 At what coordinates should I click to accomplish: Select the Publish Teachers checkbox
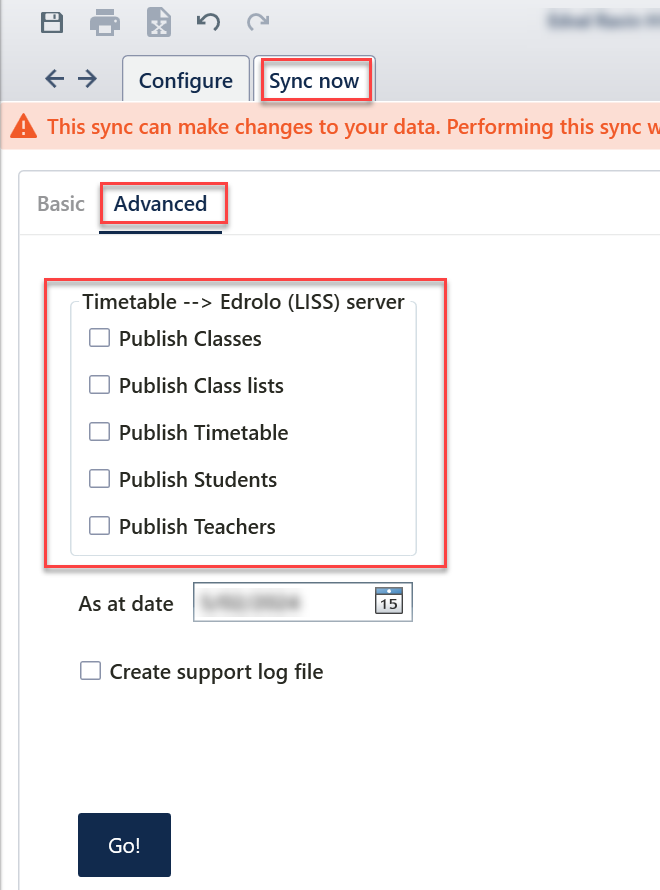click(99, 526)
